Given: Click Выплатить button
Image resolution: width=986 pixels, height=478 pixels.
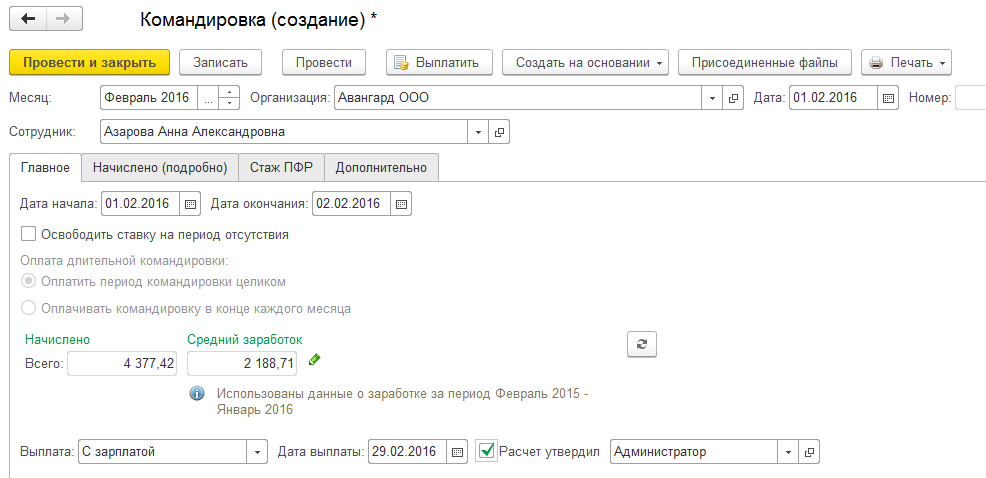Looking at the screenshot, I should [x=439, y=63].
